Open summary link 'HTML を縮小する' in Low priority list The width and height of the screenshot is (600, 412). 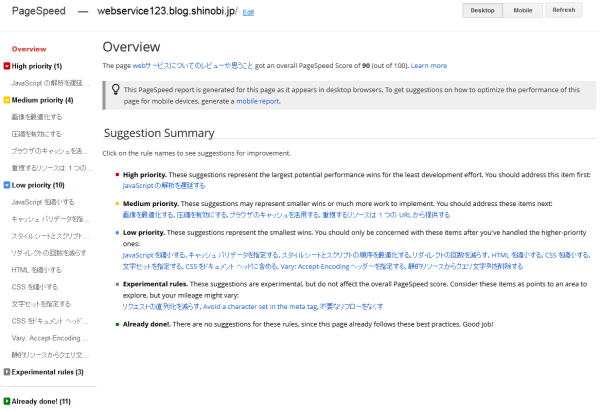(x=516, y=255)
